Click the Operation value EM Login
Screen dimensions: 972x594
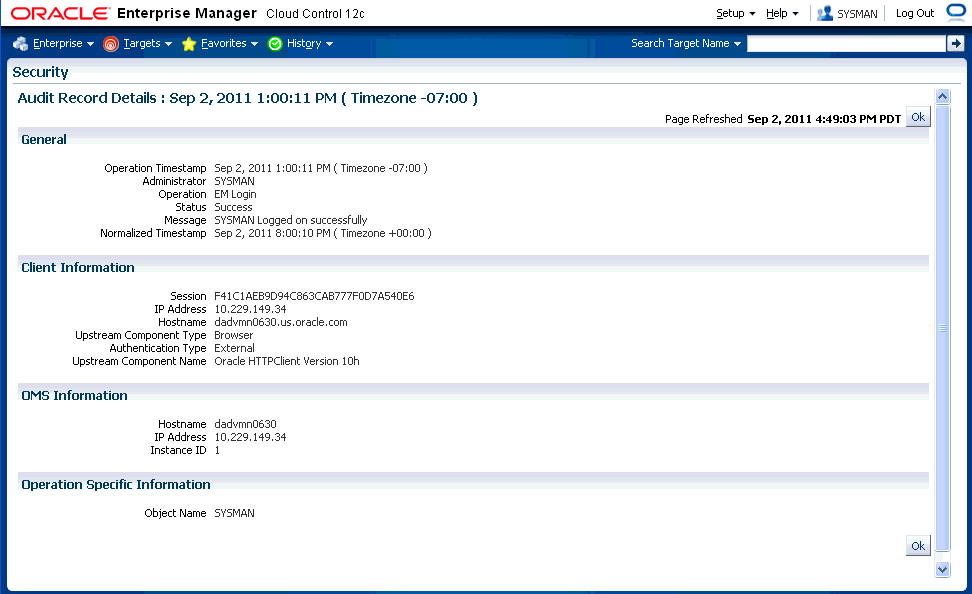coord(235,194)
